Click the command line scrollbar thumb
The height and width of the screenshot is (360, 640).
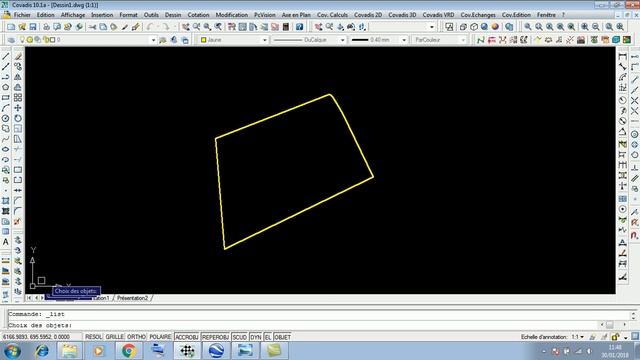[609, 325]
